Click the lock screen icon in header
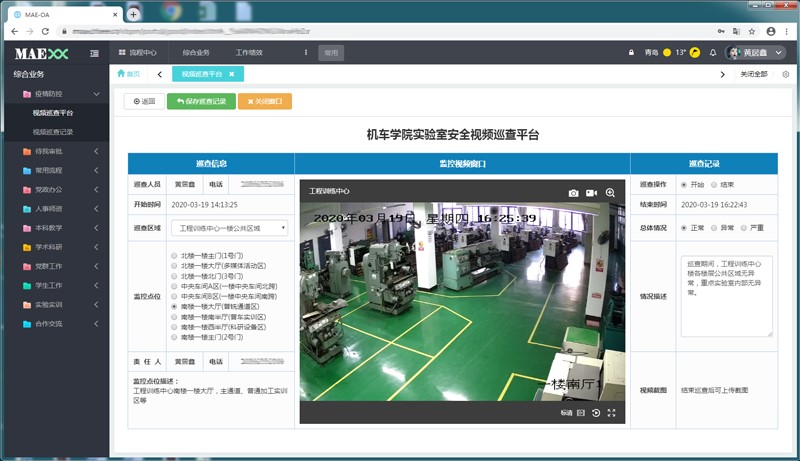Screen dimensions: 800x461 tap(631, 53)
